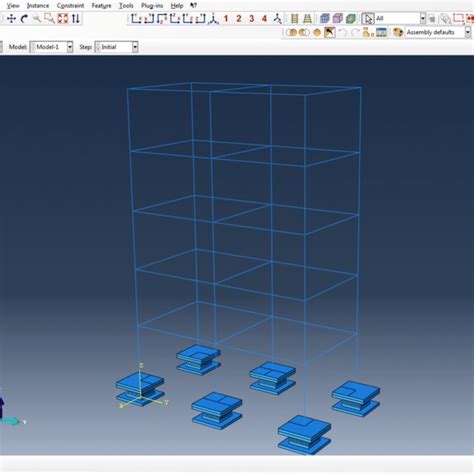Click the Replace Selected display group icon

tap(292, 32)
